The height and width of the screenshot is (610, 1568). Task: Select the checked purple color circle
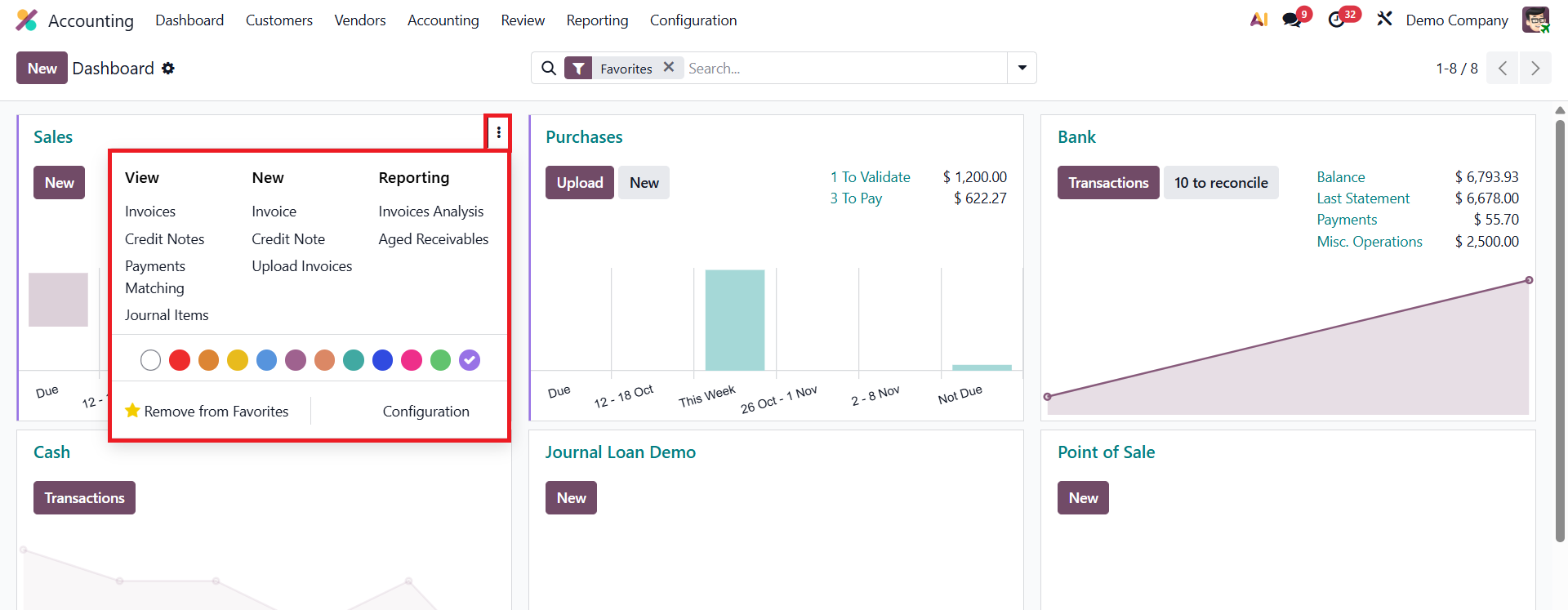point(470,360)
